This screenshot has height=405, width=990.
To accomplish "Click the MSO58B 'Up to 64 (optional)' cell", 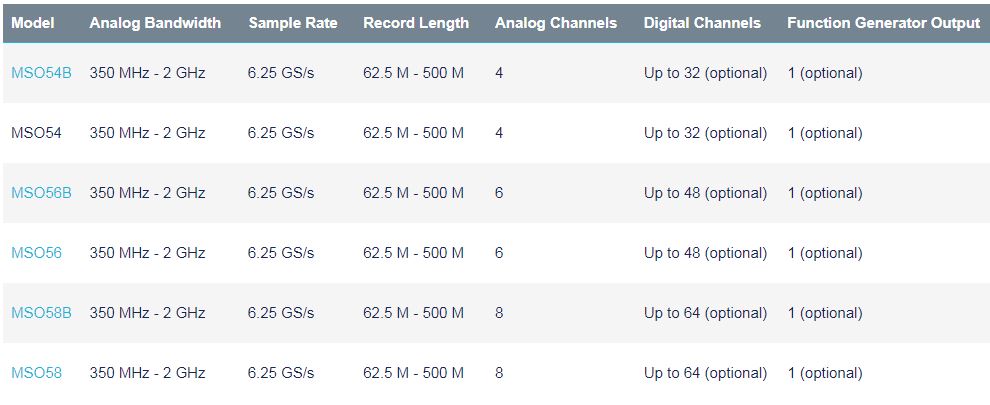I will click(705, 313).
